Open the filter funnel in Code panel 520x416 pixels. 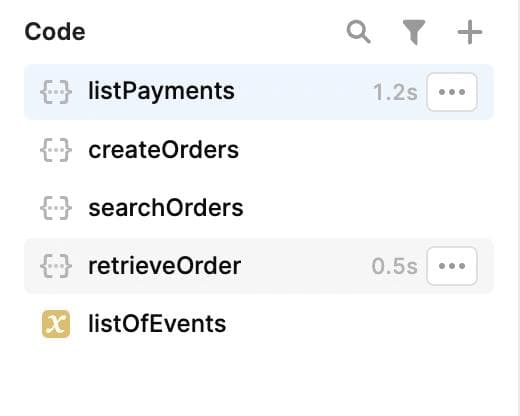pyautogui.click(x=414, y=32)
